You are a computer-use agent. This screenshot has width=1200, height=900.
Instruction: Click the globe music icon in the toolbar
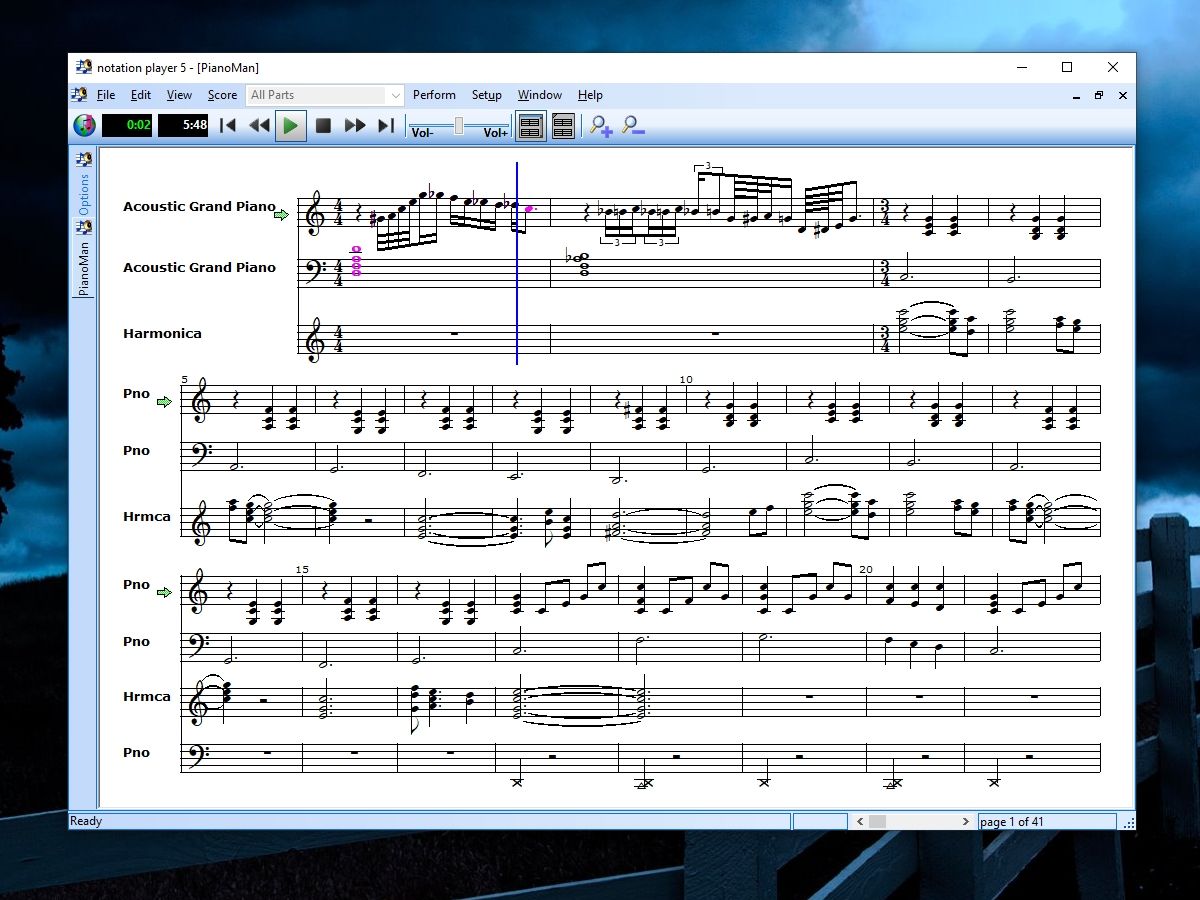click(84, 126)
